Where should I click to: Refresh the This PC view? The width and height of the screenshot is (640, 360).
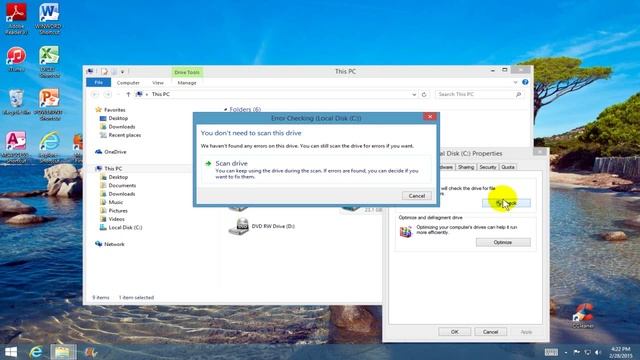coord(424,94)
